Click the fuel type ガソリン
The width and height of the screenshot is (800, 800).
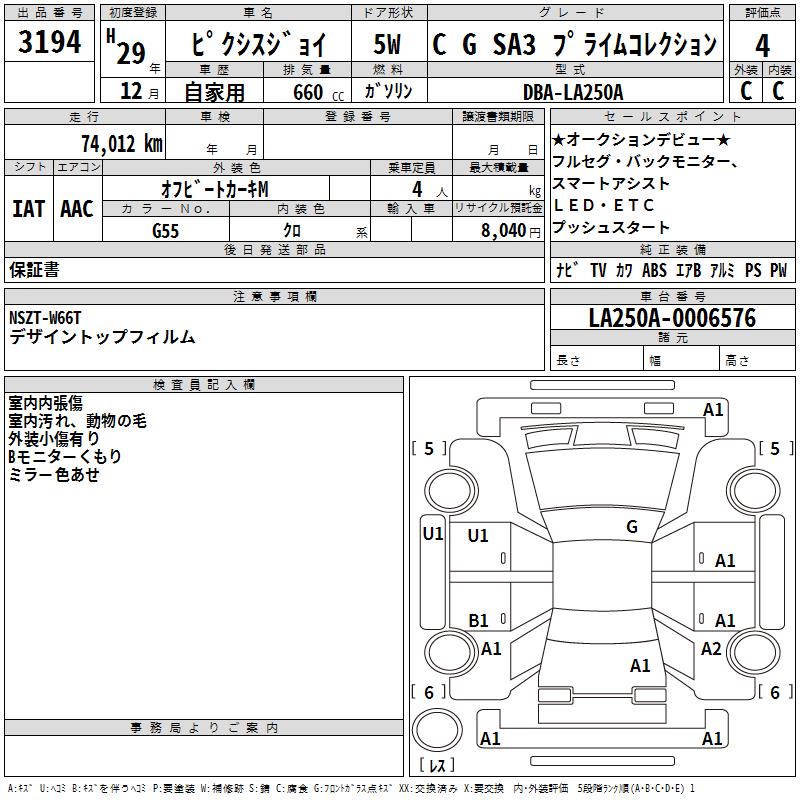388,91
